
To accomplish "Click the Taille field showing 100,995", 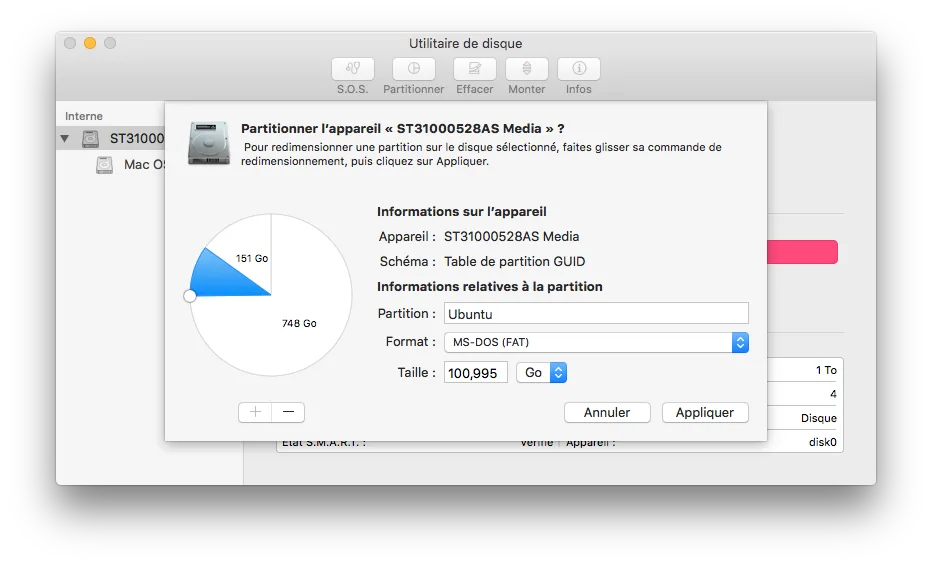I will click(476, 373).
